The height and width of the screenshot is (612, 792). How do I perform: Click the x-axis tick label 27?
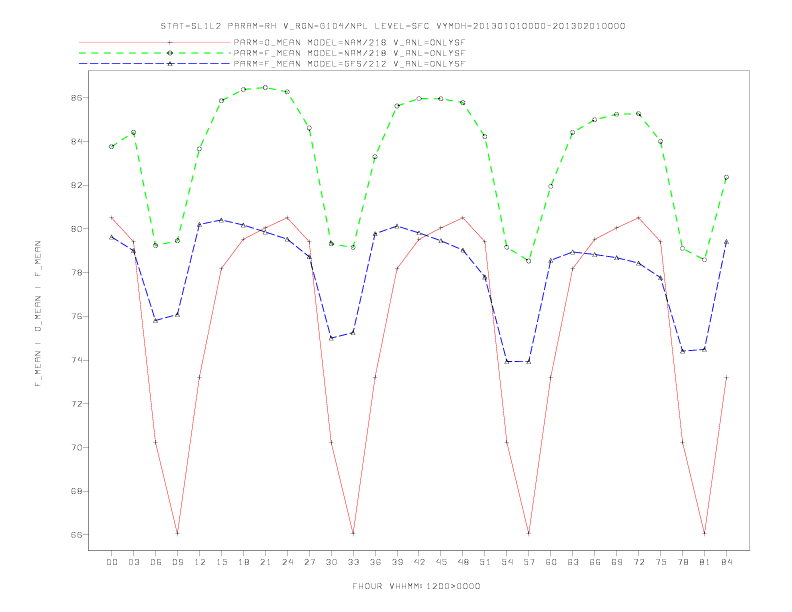[x=309, y=562]
